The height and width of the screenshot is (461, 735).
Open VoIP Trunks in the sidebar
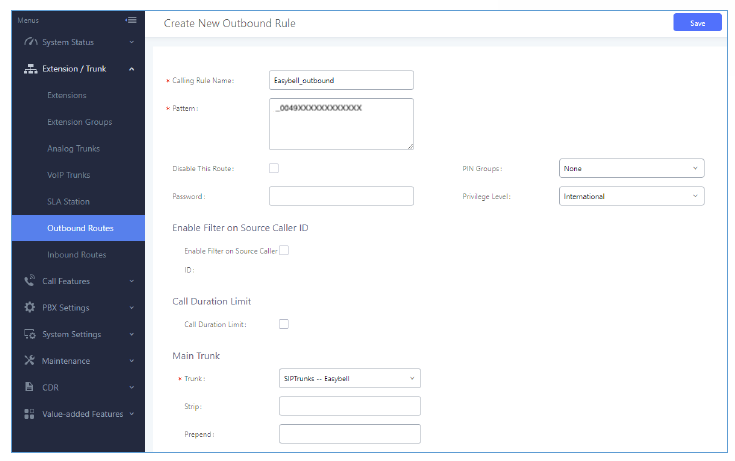click(x=68, y=175)
